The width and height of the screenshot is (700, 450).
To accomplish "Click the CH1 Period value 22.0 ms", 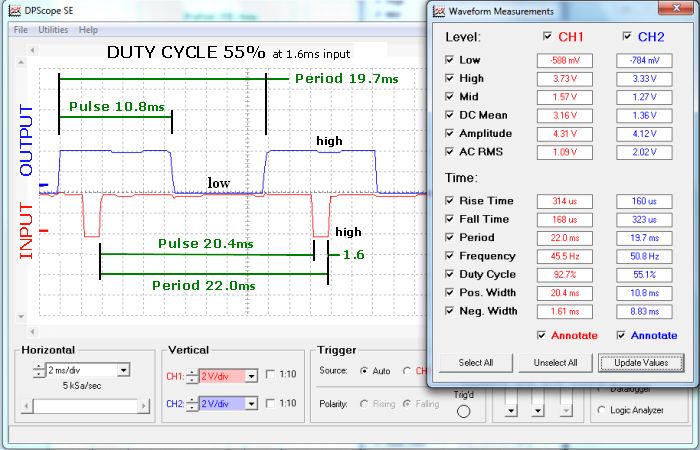I will click(565, 238).
